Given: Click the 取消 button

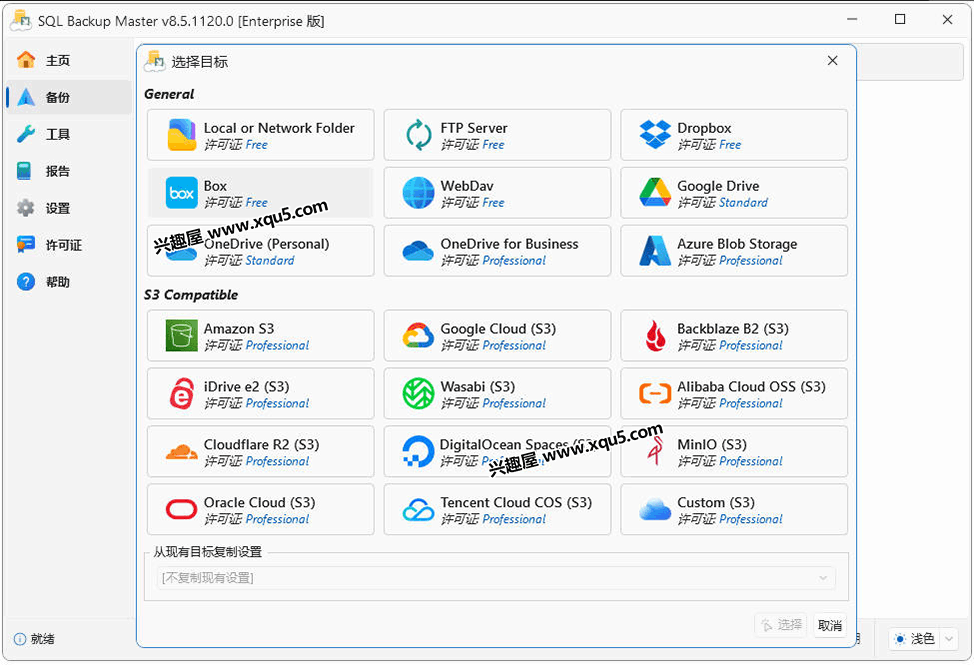Looking at the screenshot, I should (x=830, y=625).
